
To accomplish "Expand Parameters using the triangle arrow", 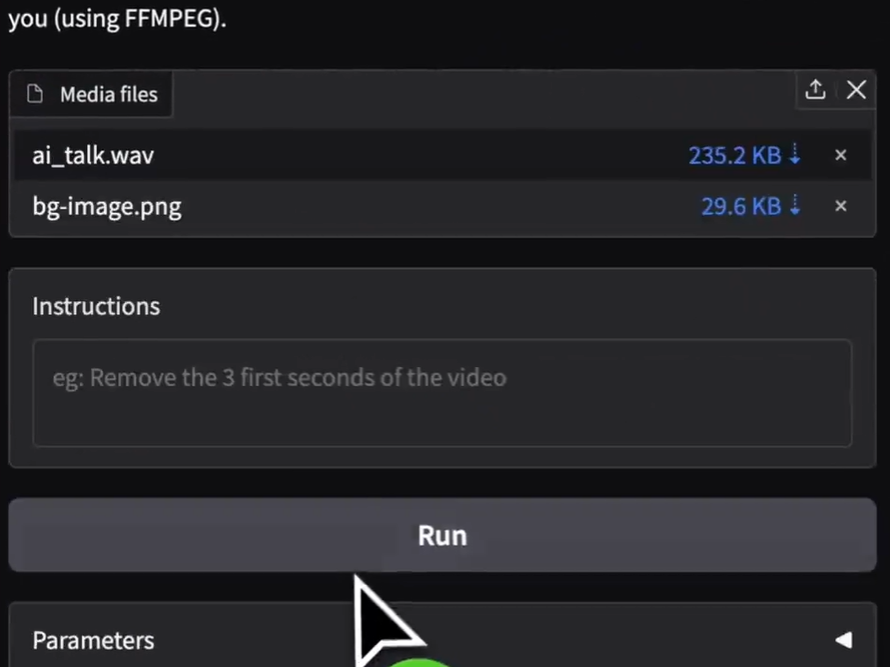I will coord(843,640).
